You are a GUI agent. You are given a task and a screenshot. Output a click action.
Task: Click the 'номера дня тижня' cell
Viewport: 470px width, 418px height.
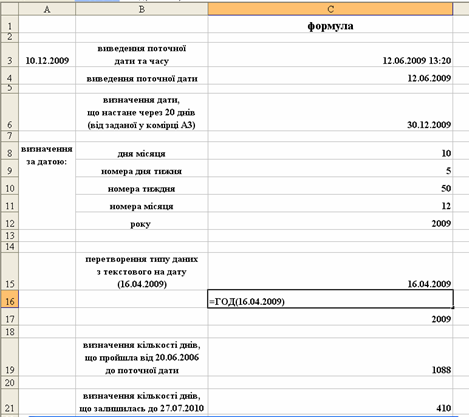click(x=142, y=168)
